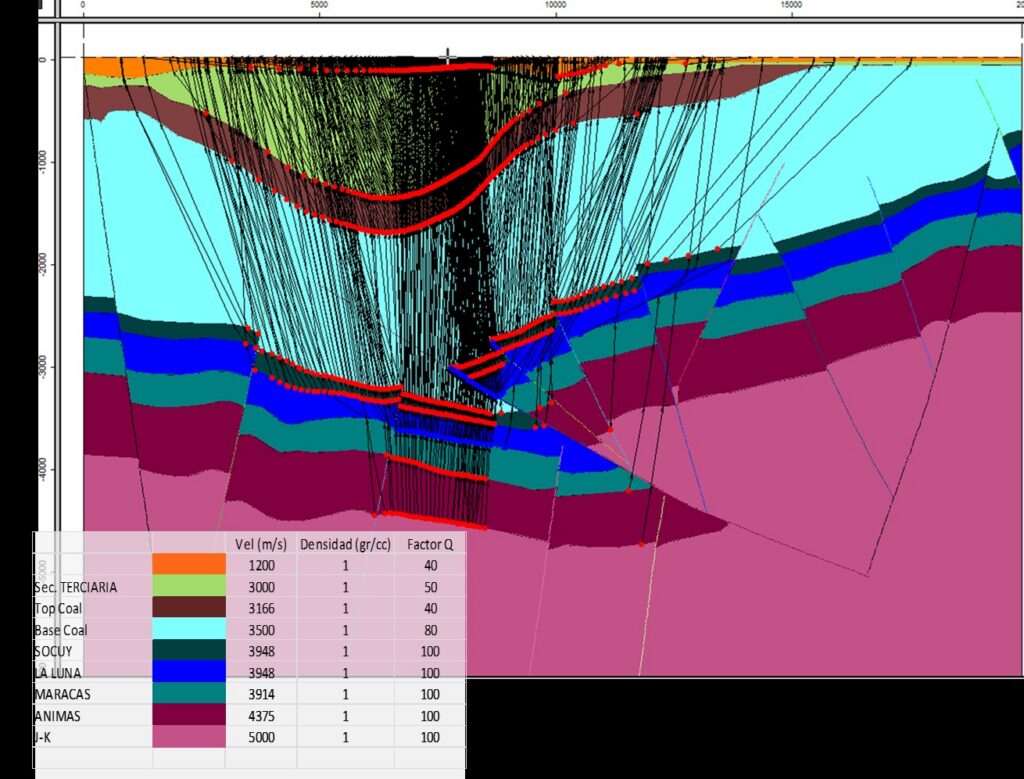Viewport: 1024px width, 779px height.
Task: Click Factor Q value 50 for Sec. TERCIARIA
Action: tap(430, 587)
